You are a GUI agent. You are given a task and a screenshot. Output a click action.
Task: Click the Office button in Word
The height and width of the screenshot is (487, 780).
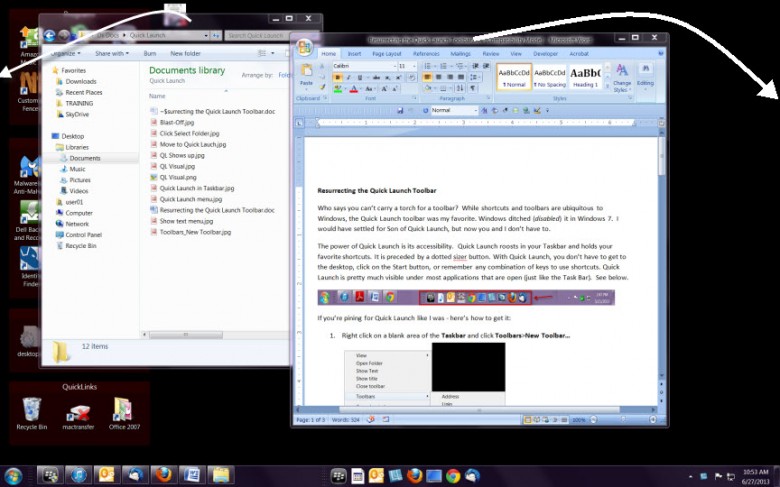click(304, 48)
